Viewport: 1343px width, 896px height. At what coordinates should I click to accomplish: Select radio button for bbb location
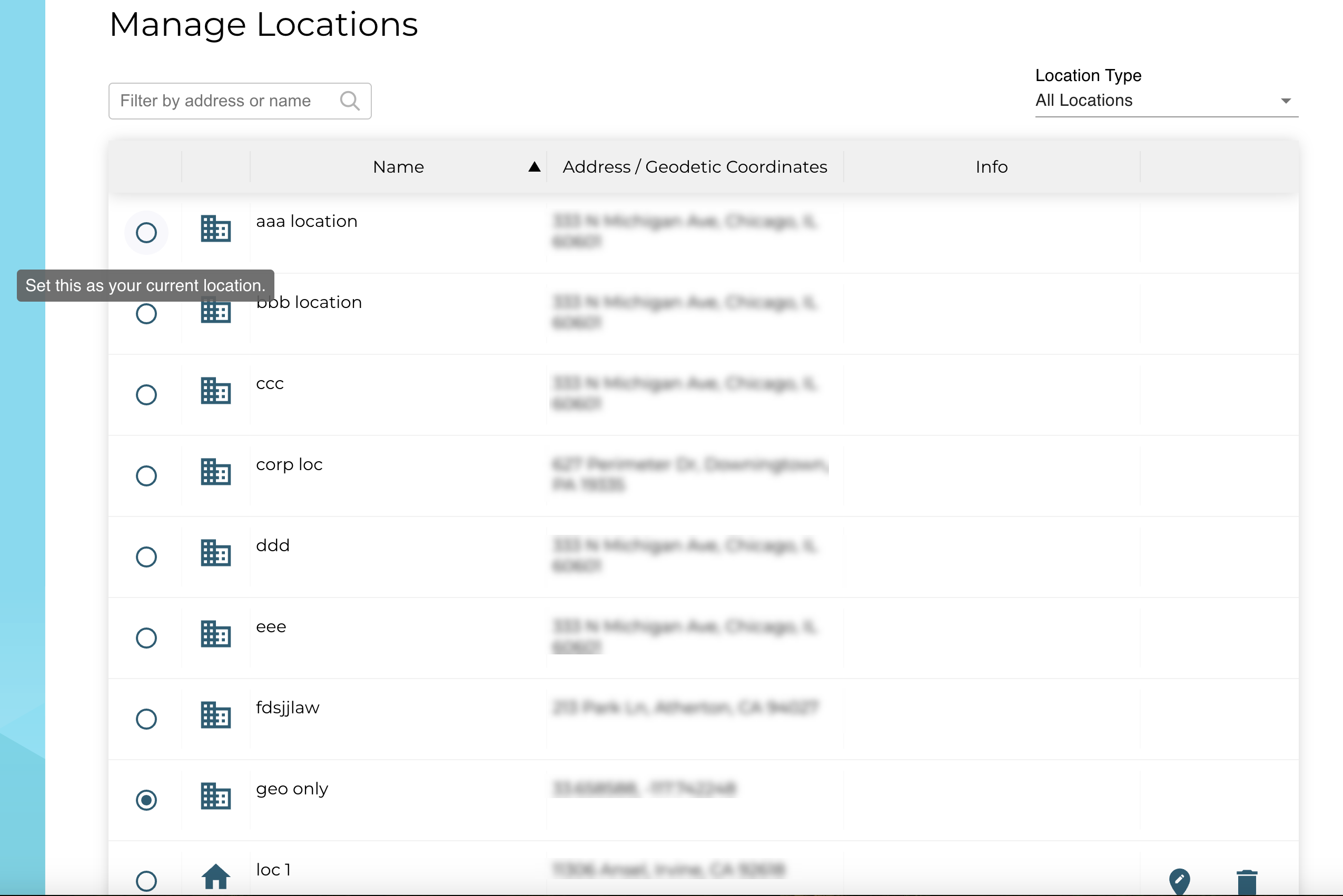[146, 314]
